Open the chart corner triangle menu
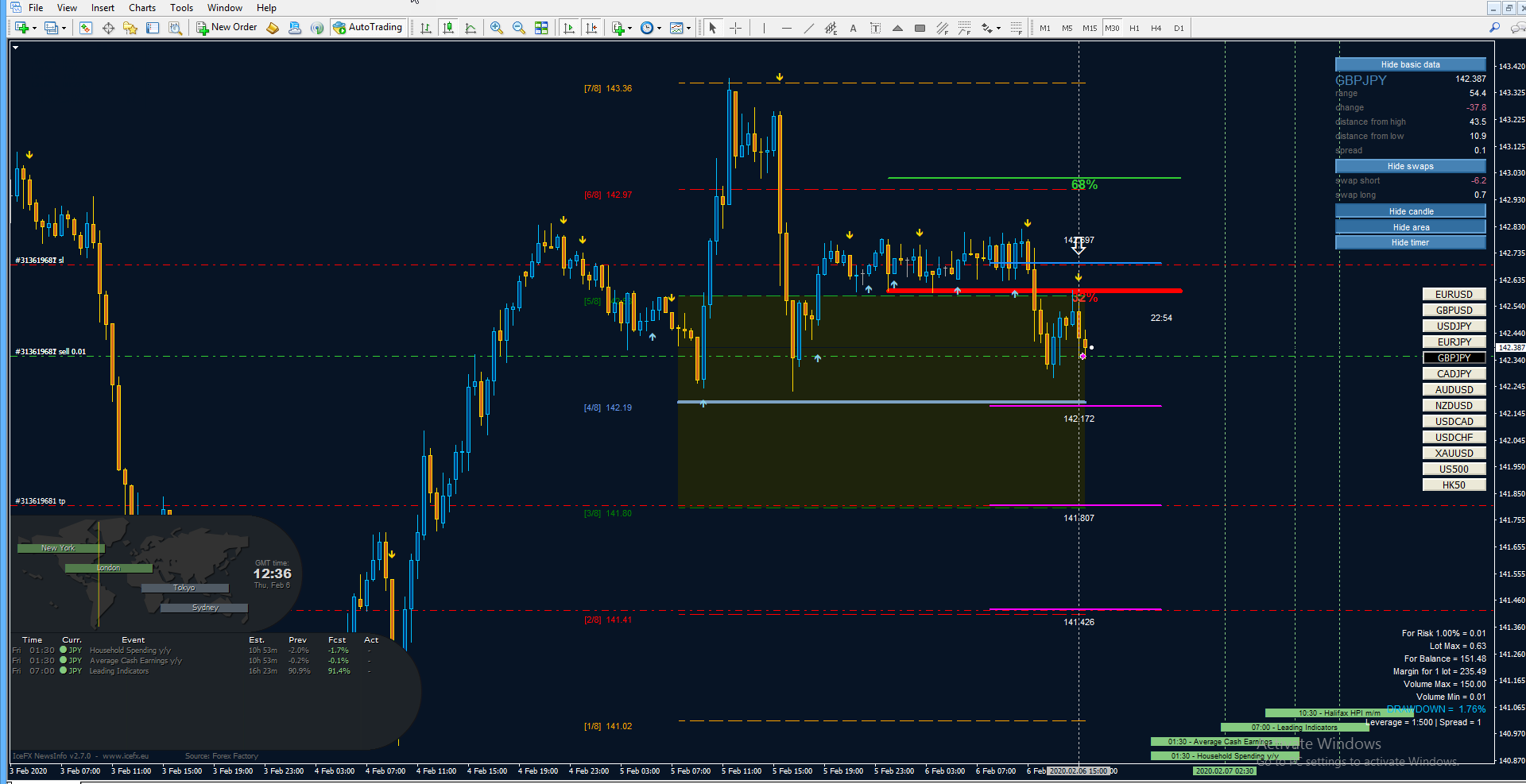This screenshot has height=784, width=1526. pyautogui.click(x=15, y=48)
